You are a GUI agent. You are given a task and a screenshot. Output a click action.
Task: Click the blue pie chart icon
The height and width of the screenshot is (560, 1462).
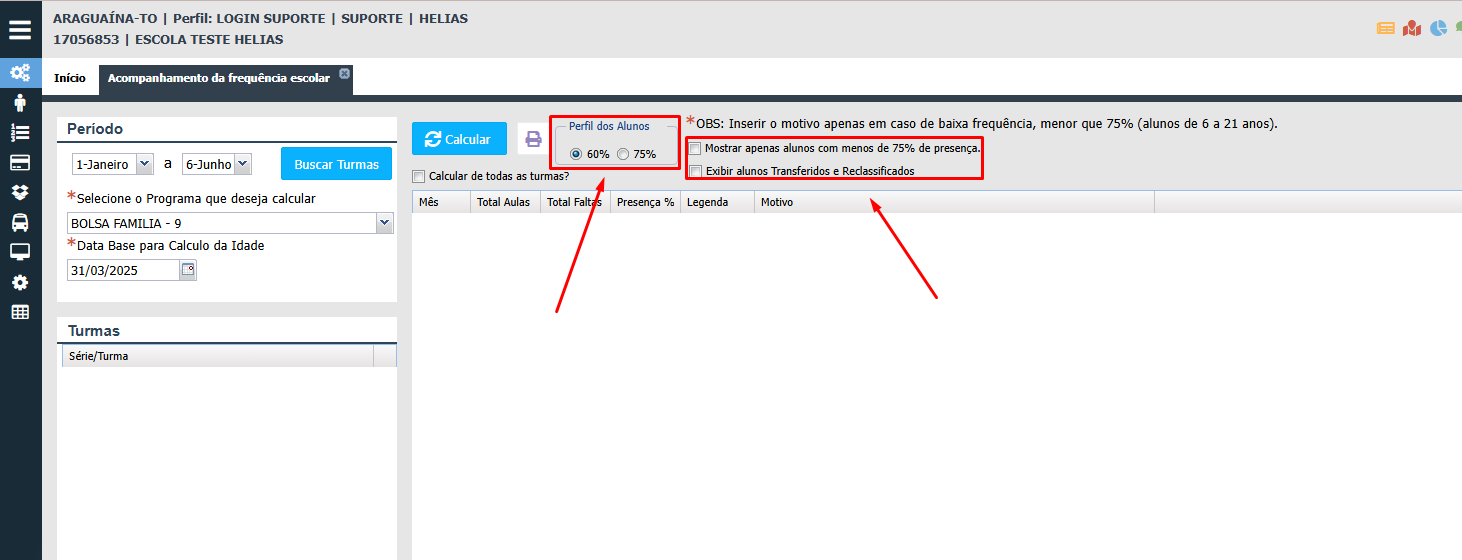(1438, 28)
